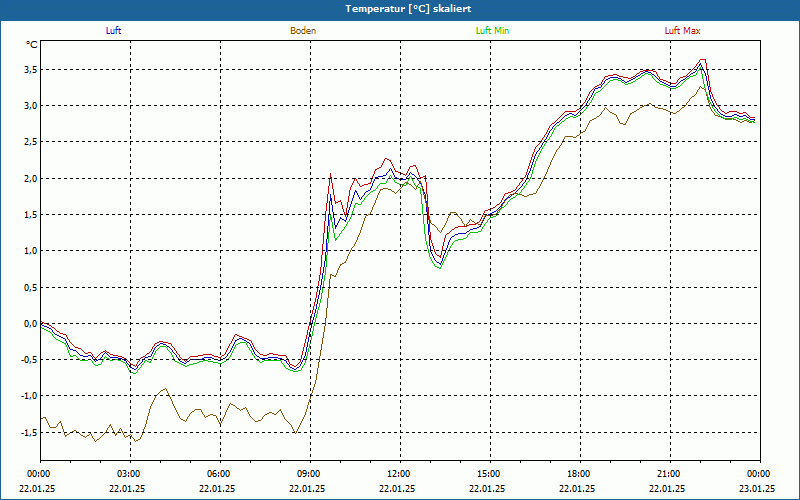This screenshot has width=800, height=500.
Task: Click the date label '23.01.25'
Action: 757,488
